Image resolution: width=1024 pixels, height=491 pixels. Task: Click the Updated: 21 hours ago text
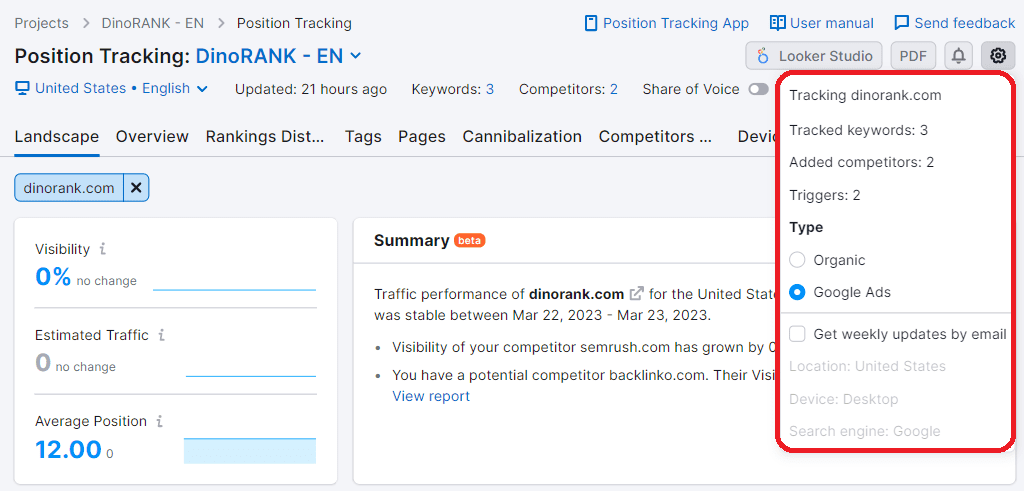pos(311,89)
